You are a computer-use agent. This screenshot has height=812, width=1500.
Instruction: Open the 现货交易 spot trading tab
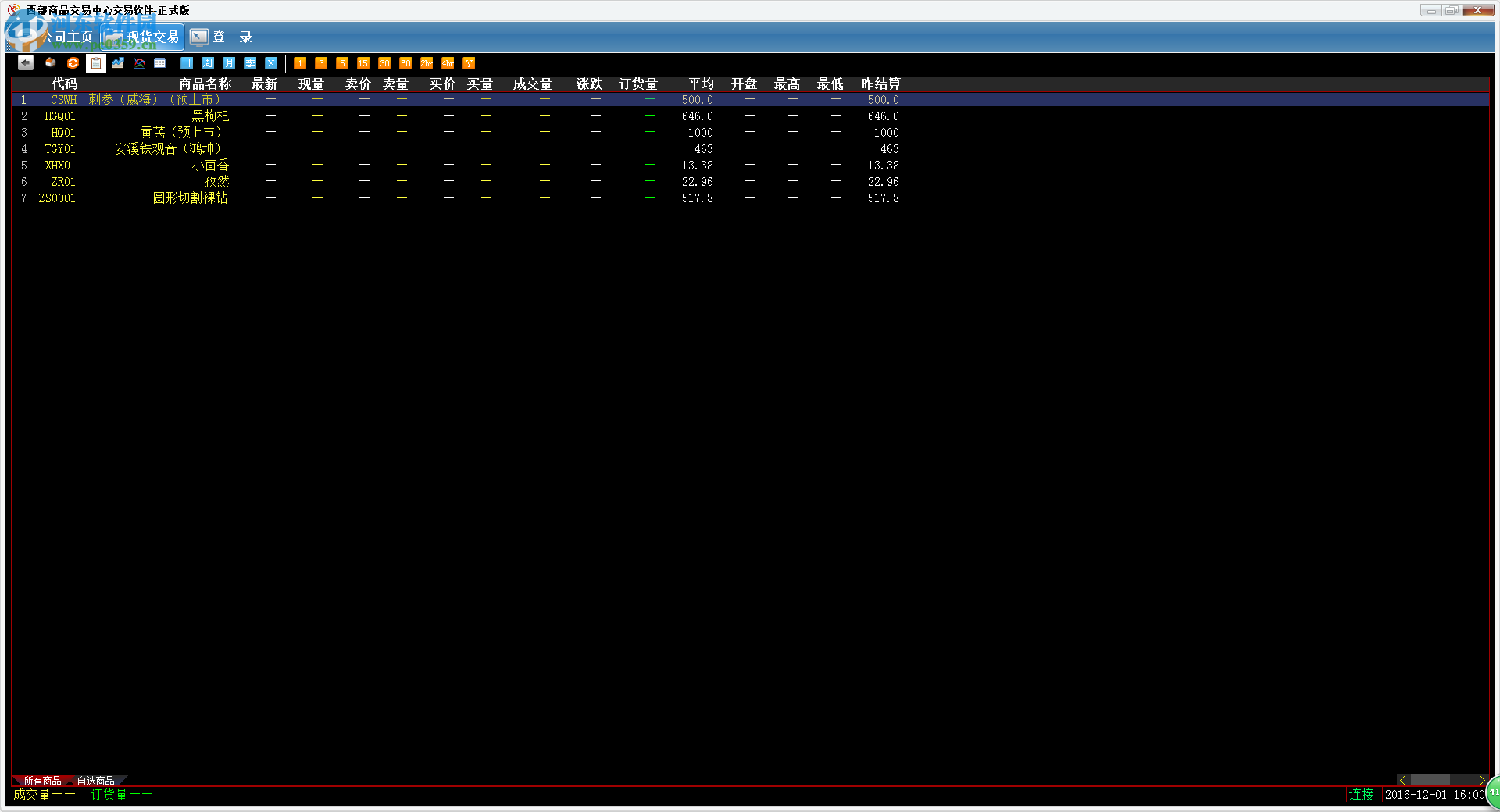pyautogui.click(x=143, y=37)
